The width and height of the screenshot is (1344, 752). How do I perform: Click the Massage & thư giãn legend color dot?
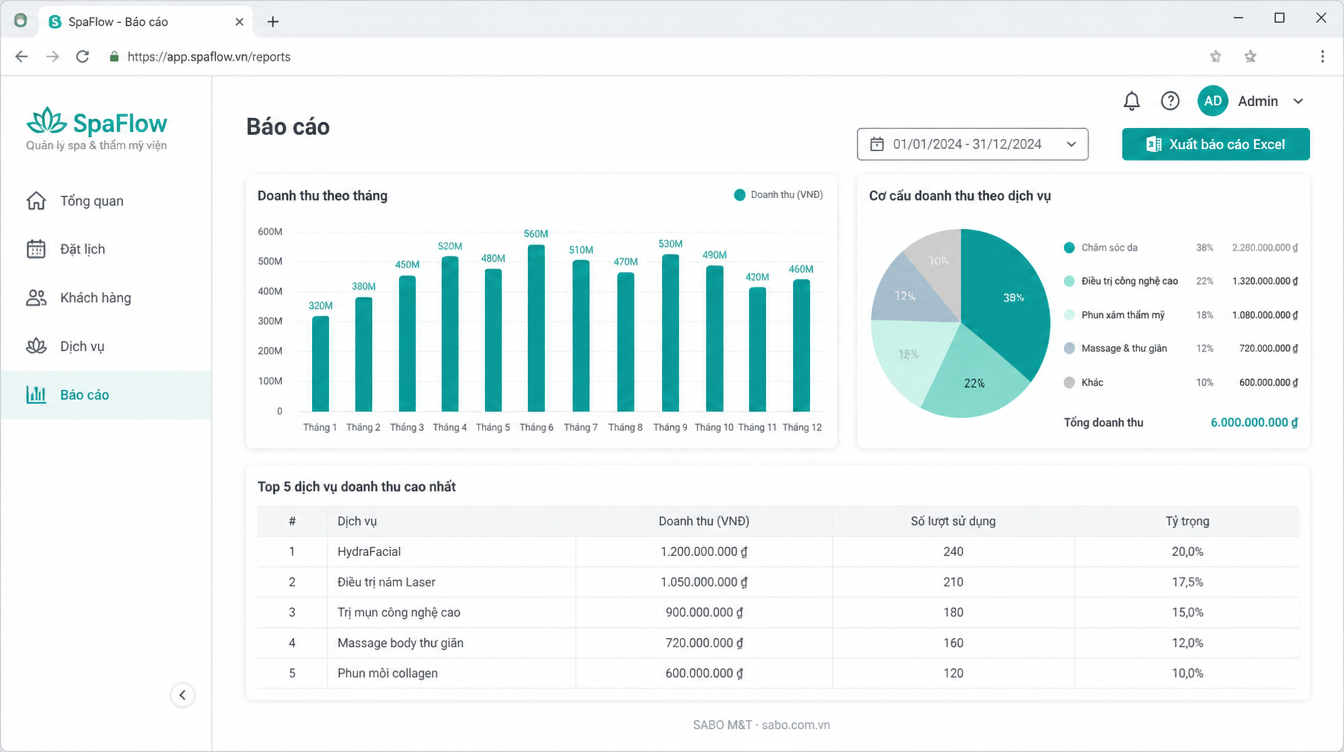(x=1069, y=349)
